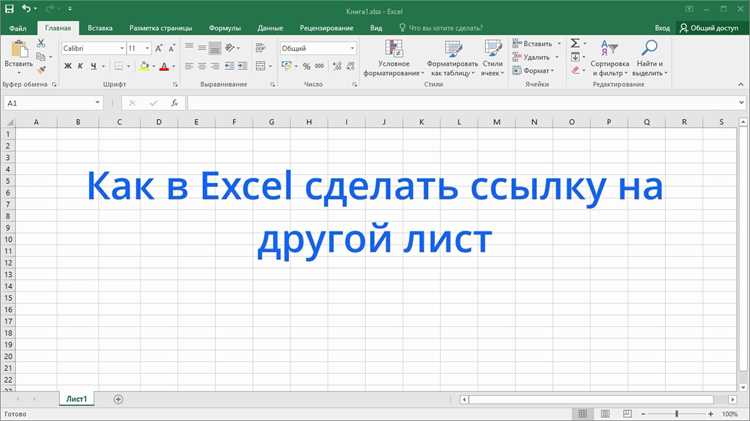Click the zoom slider in the status bar
This screenshot has width=750, height=421.
click(x=677, y=414)
